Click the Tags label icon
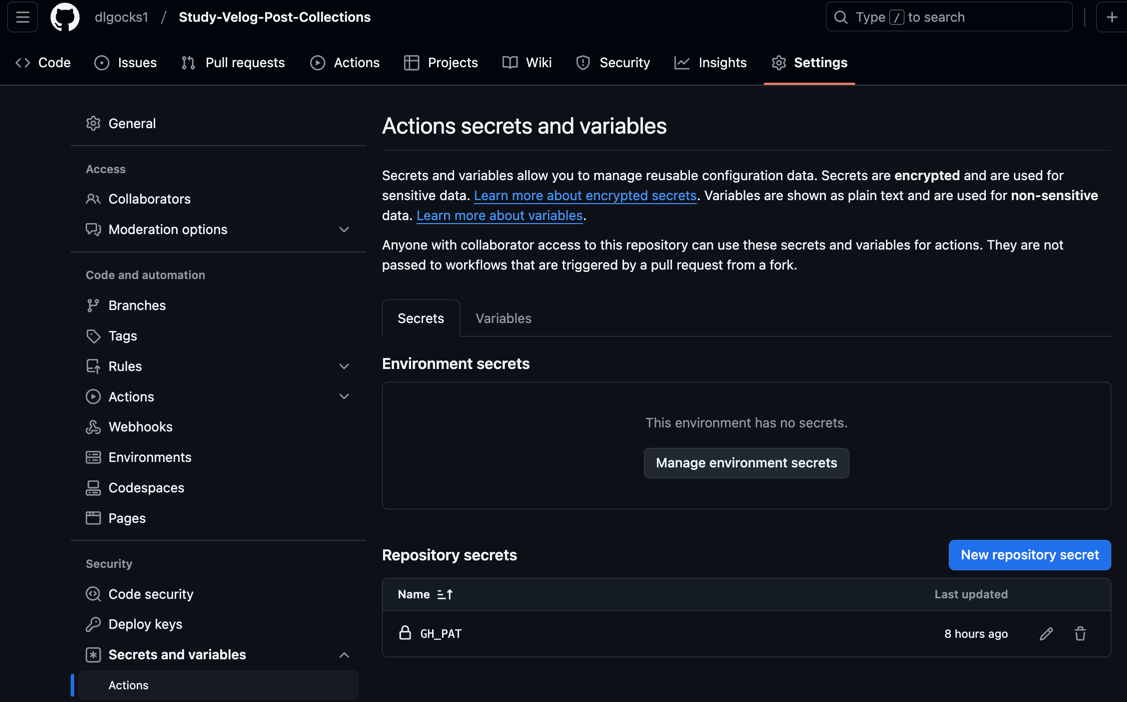 tap(93, 336)
